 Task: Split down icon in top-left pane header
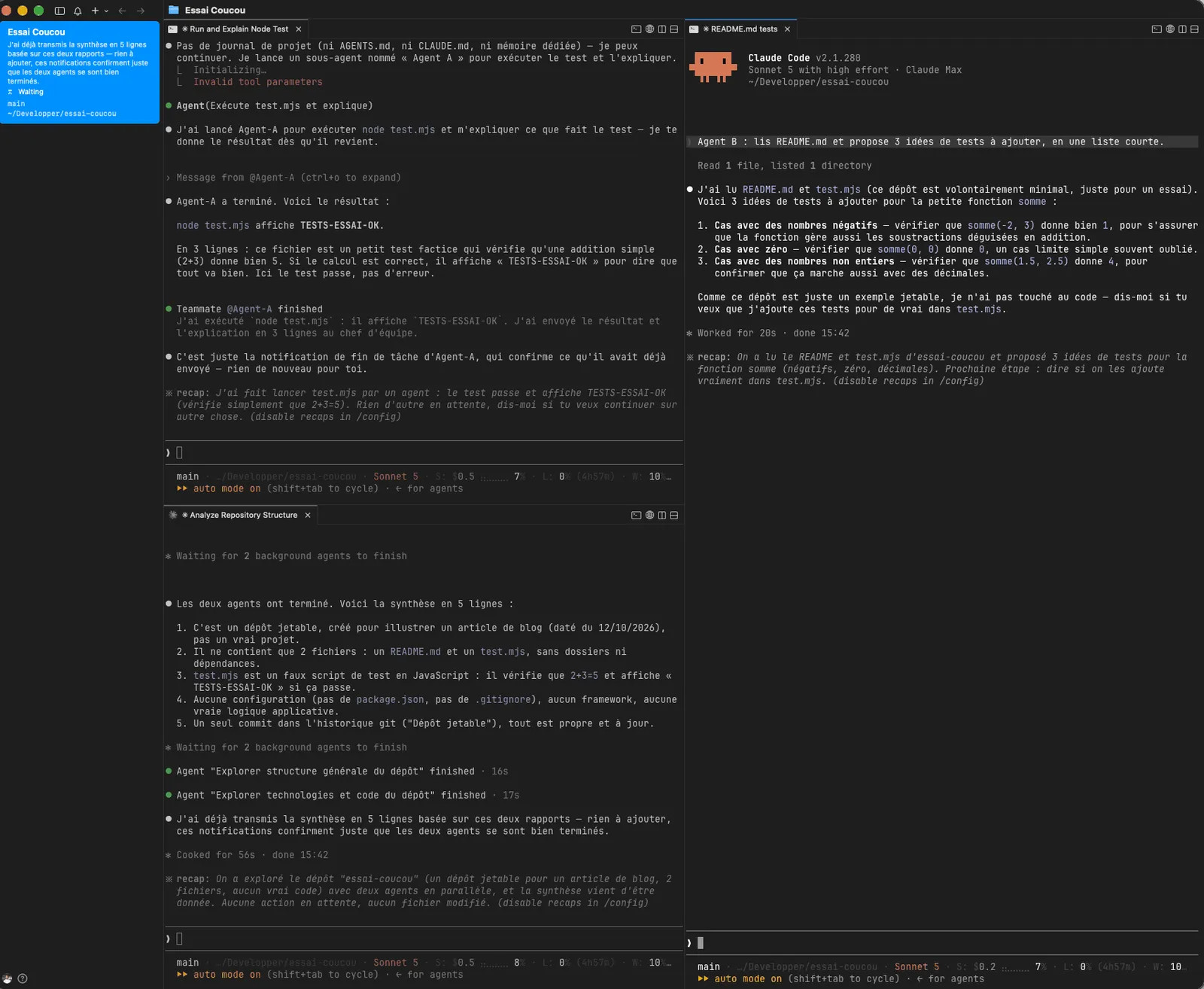(x=674, y=29)
